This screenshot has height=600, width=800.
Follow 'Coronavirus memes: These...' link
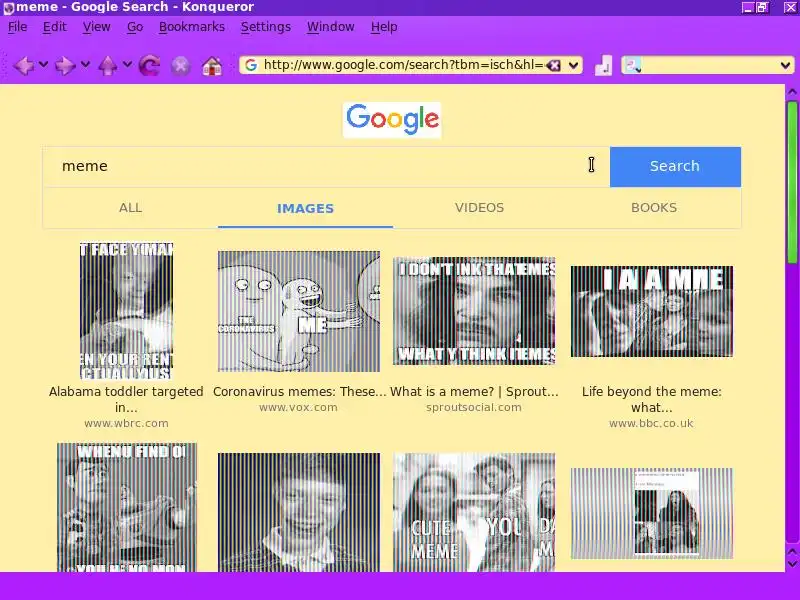coord(299,392)
